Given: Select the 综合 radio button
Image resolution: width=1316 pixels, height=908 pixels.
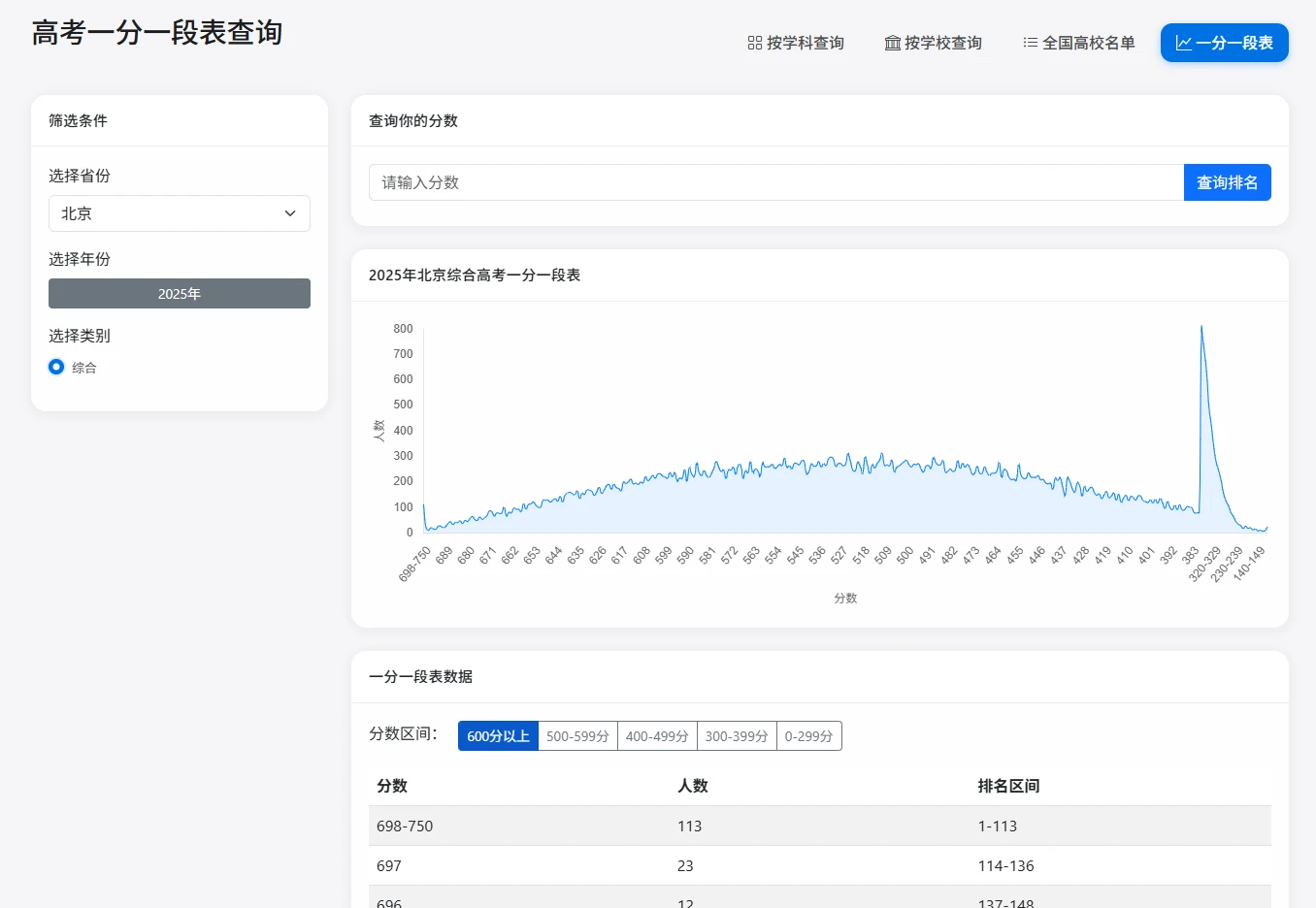Looking at the screenshot, I should coord(56,367).
